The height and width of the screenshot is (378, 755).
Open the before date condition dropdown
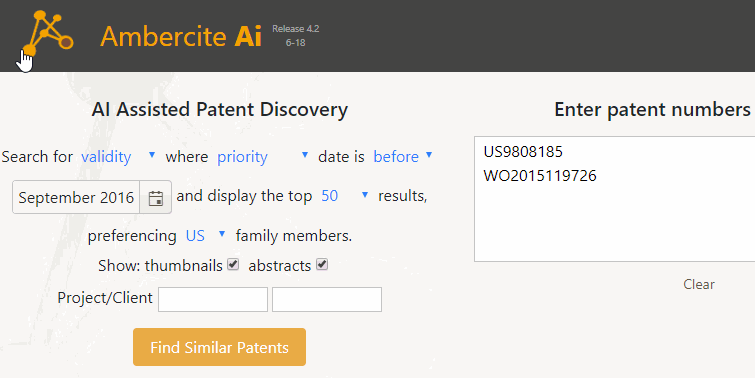[403, 156]
